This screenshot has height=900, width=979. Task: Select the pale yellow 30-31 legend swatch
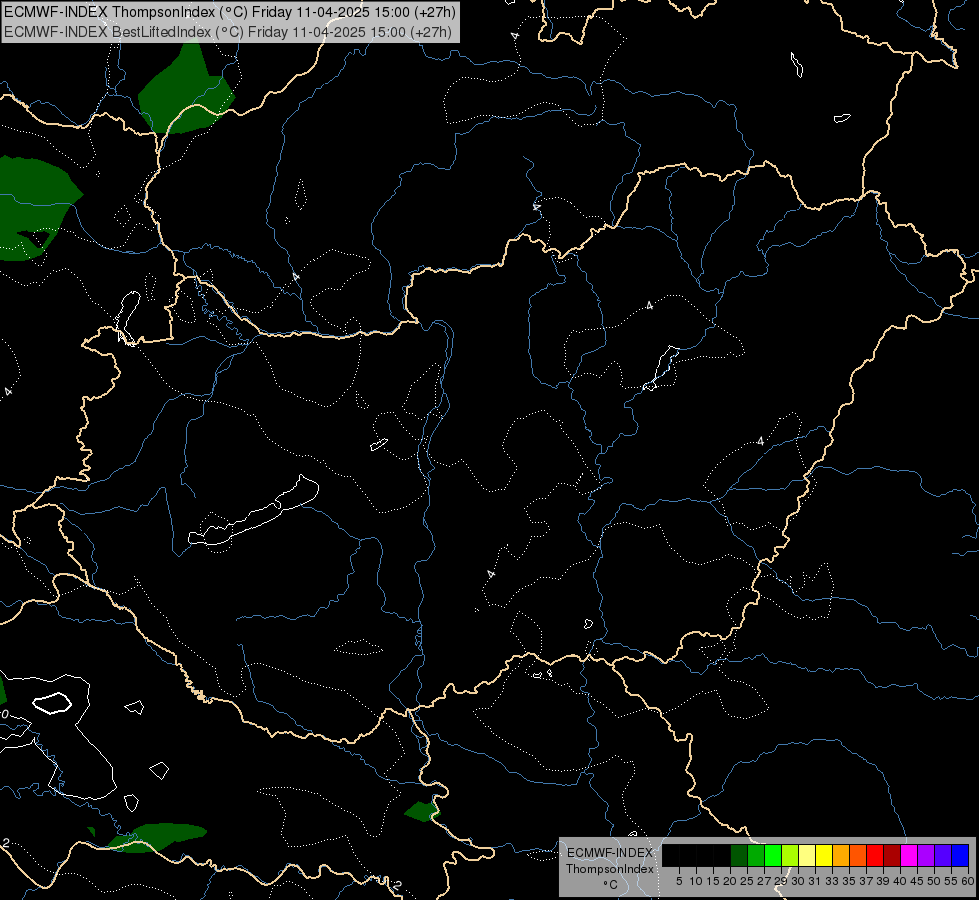click(x=807, y=855)
